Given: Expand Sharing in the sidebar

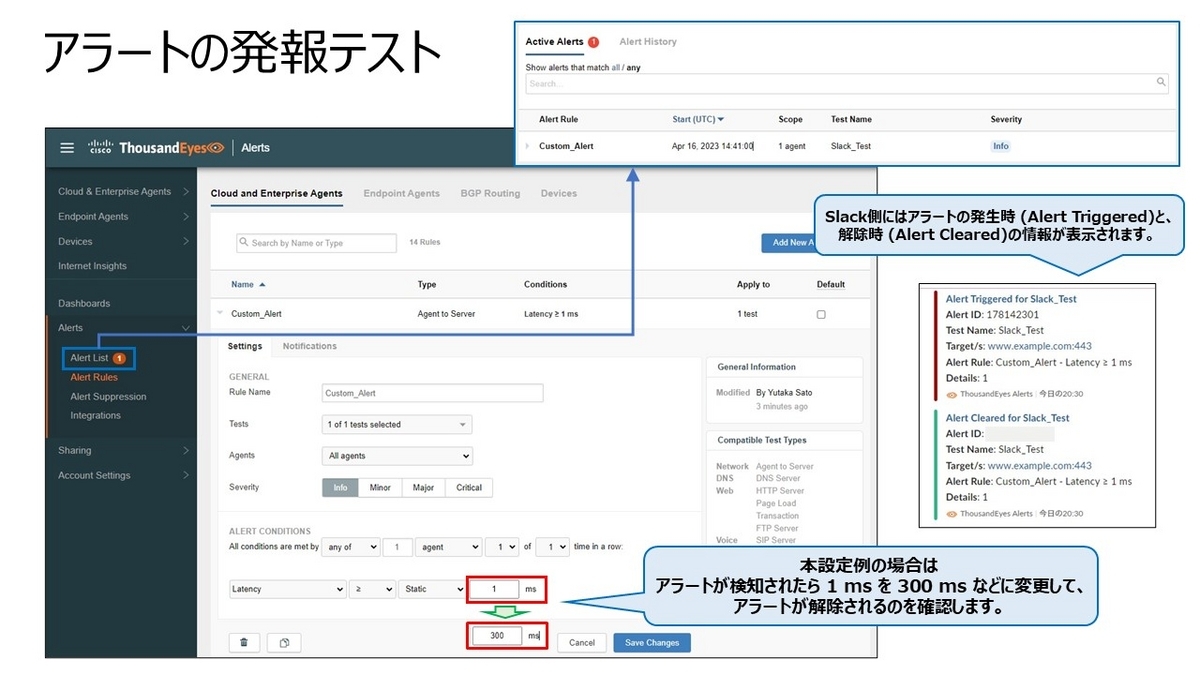Looking at the screenshot, I should click(x=186, y=451).
